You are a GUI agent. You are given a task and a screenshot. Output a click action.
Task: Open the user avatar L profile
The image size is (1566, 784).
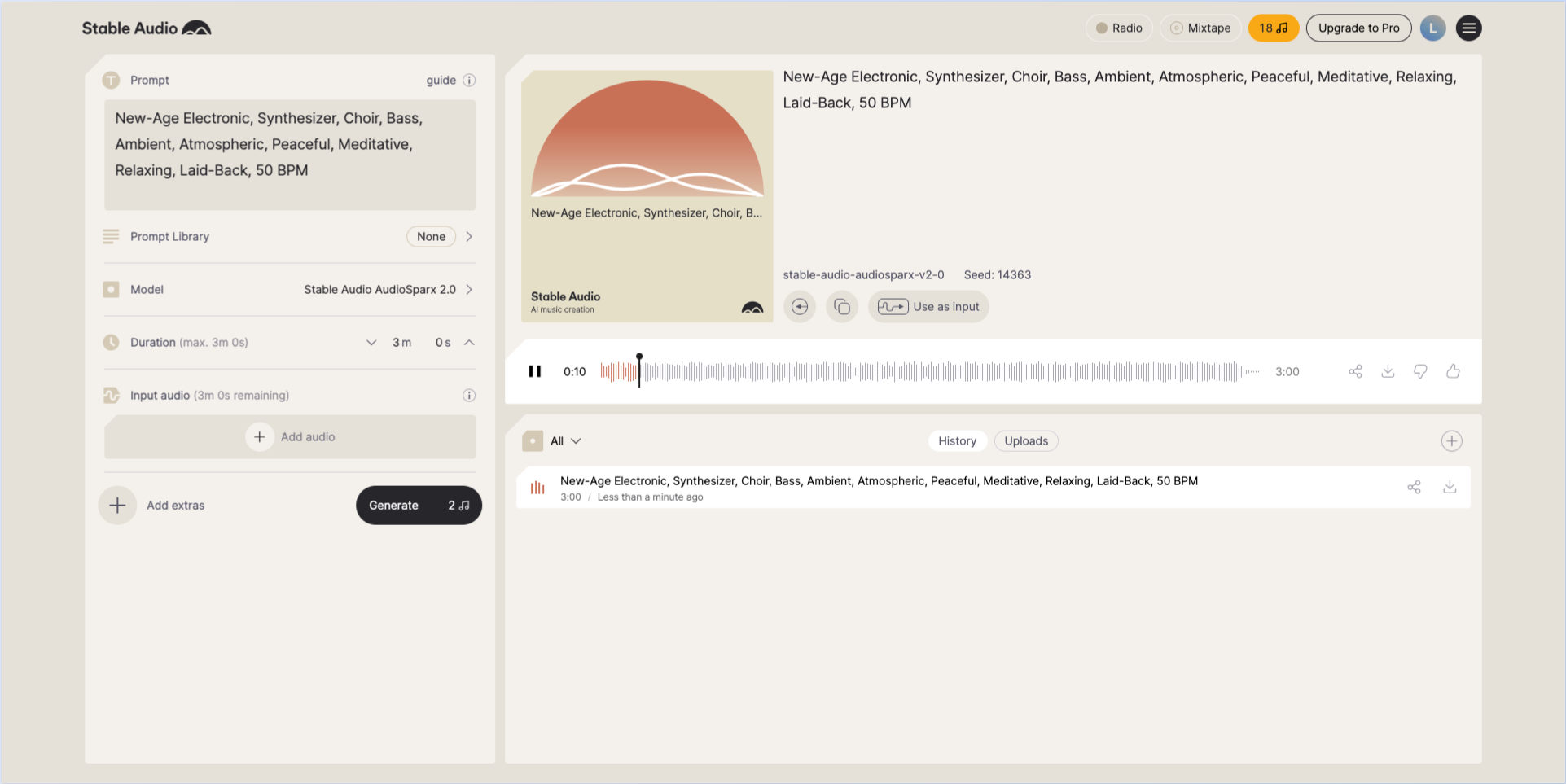pyautogui.click(x=1432, y=28)
